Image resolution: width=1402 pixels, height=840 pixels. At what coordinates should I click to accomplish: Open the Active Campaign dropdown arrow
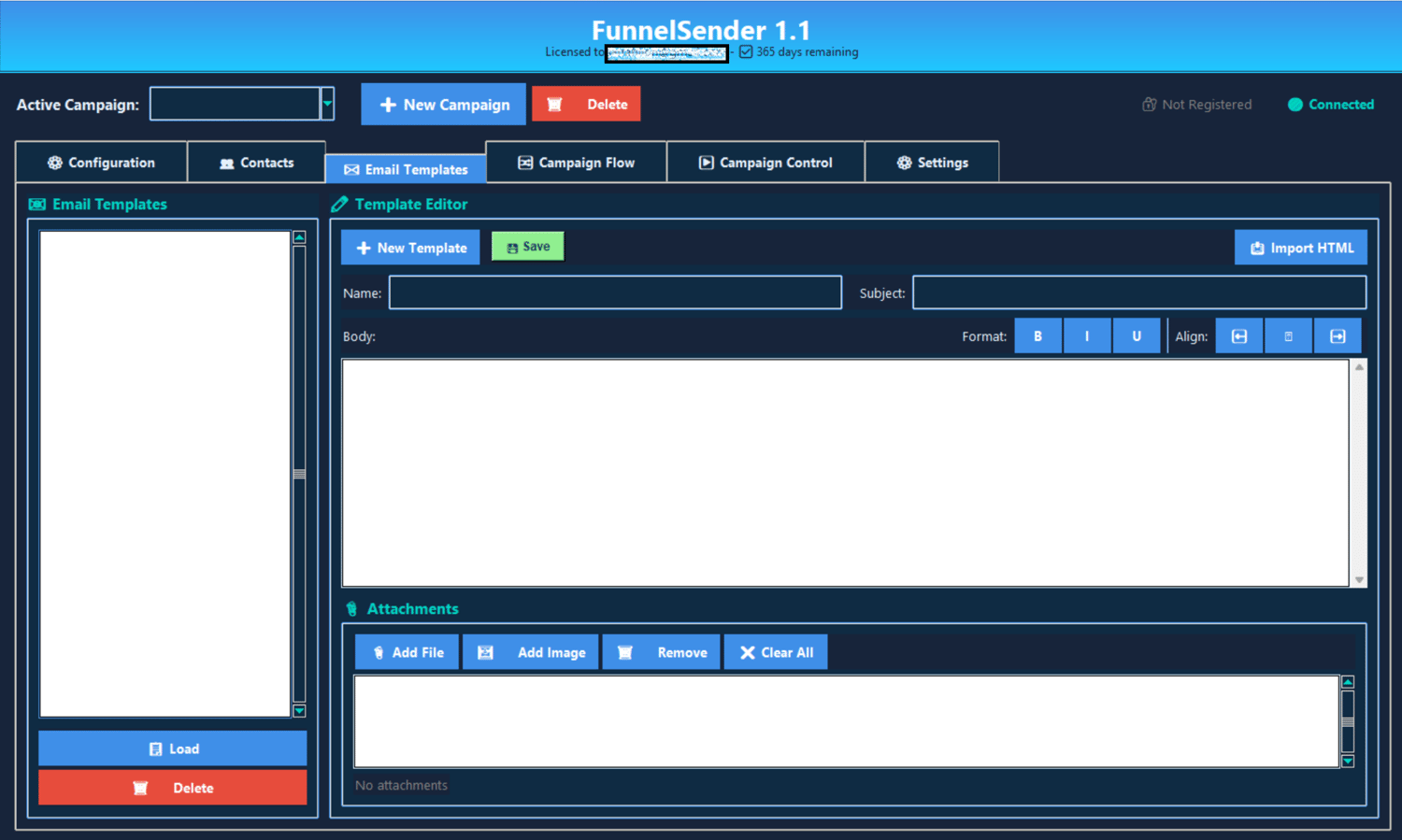(327, 104)
